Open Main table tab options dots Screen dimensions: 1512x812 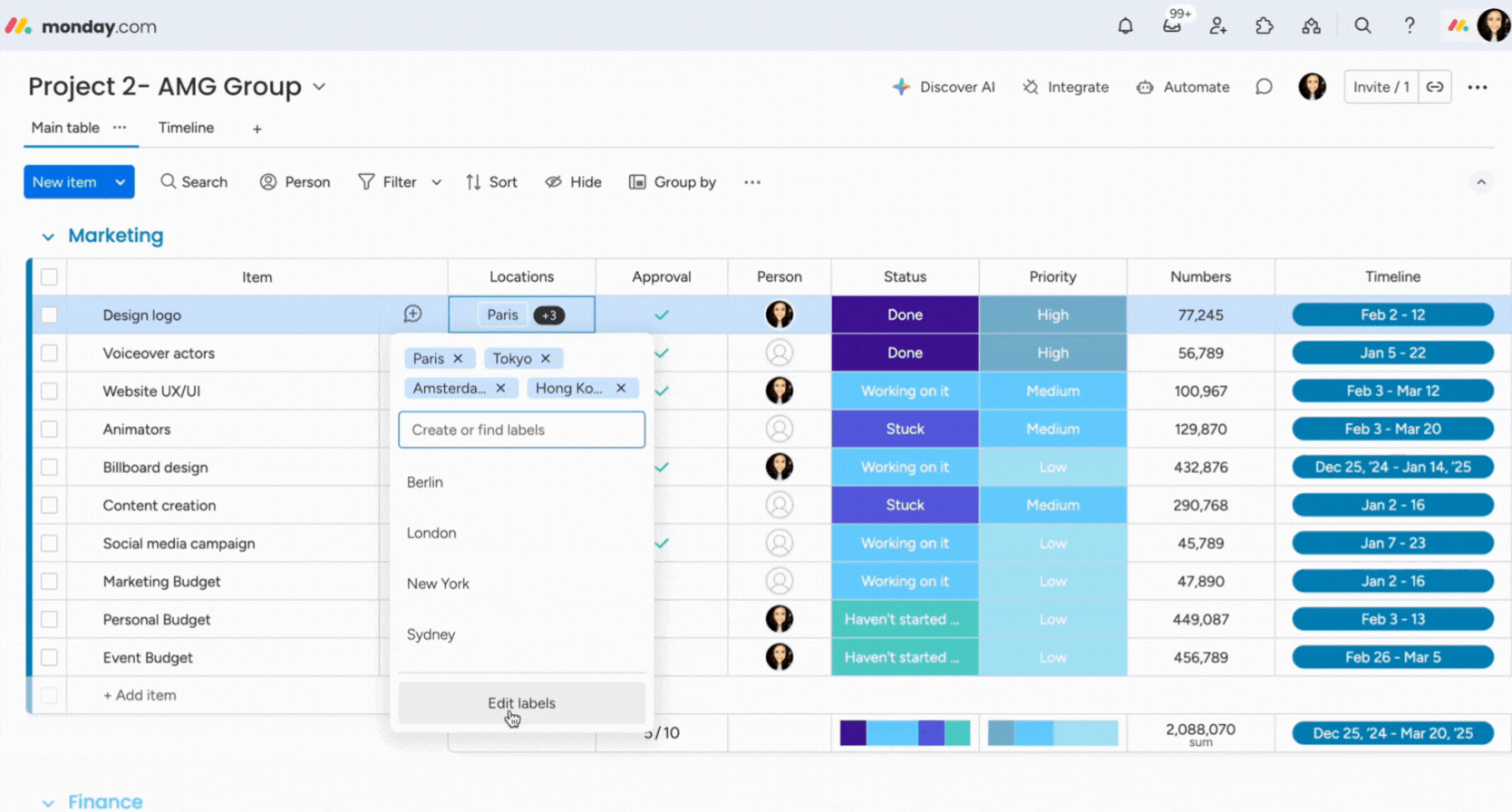(x=120, y=128)
